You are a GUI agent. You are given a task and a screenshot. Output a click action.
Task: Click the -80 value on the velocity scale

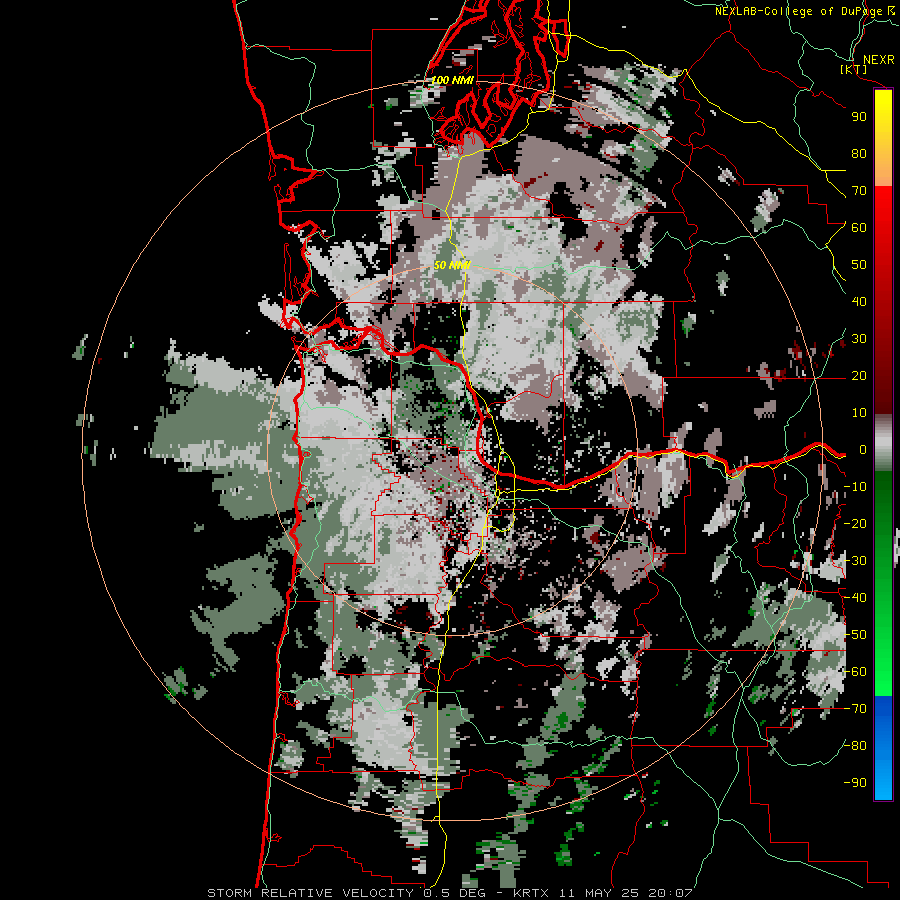click(855, 746)
